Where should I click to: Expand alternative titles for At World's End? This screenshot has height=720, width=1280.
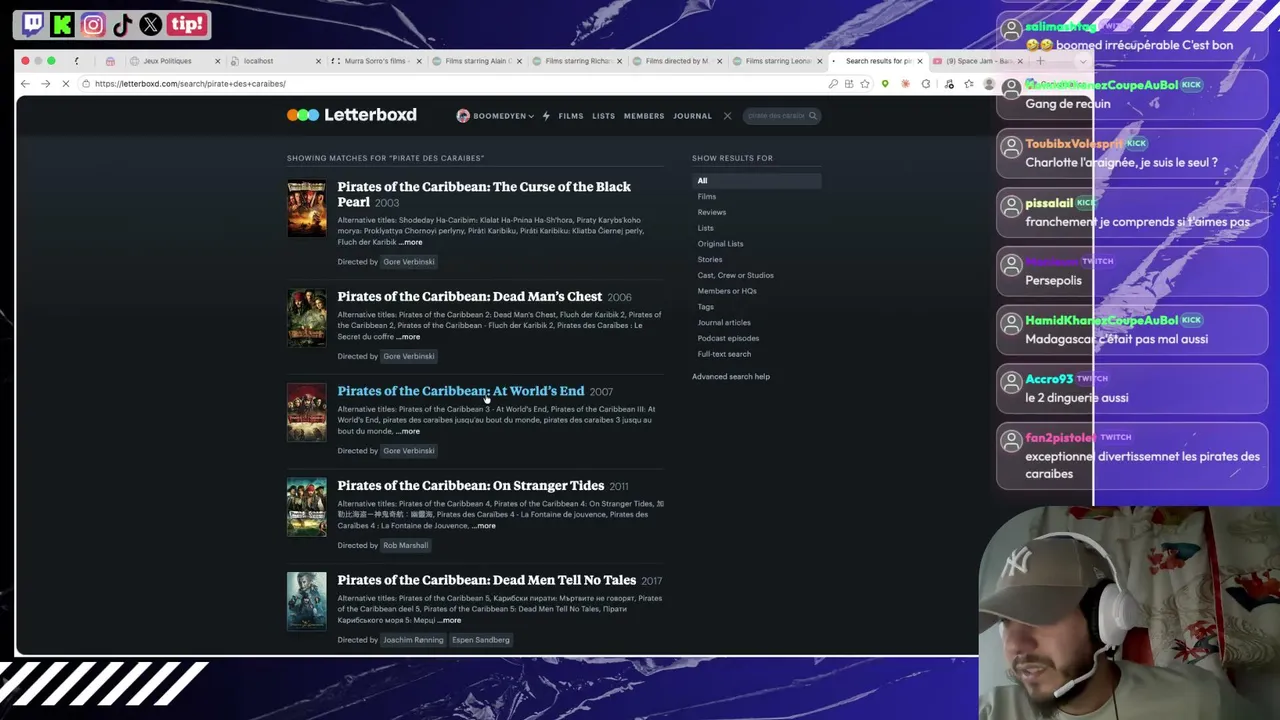tap(408, 431)
